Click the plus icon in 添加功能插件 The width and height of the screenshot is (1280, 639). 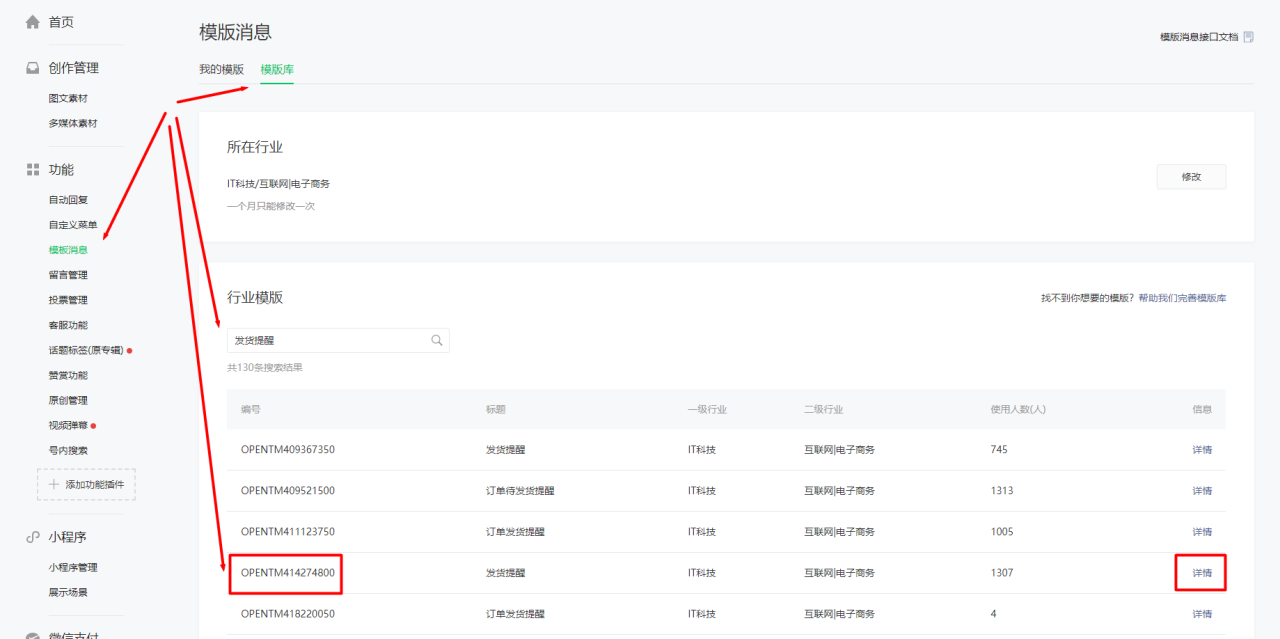pos(54,484)
